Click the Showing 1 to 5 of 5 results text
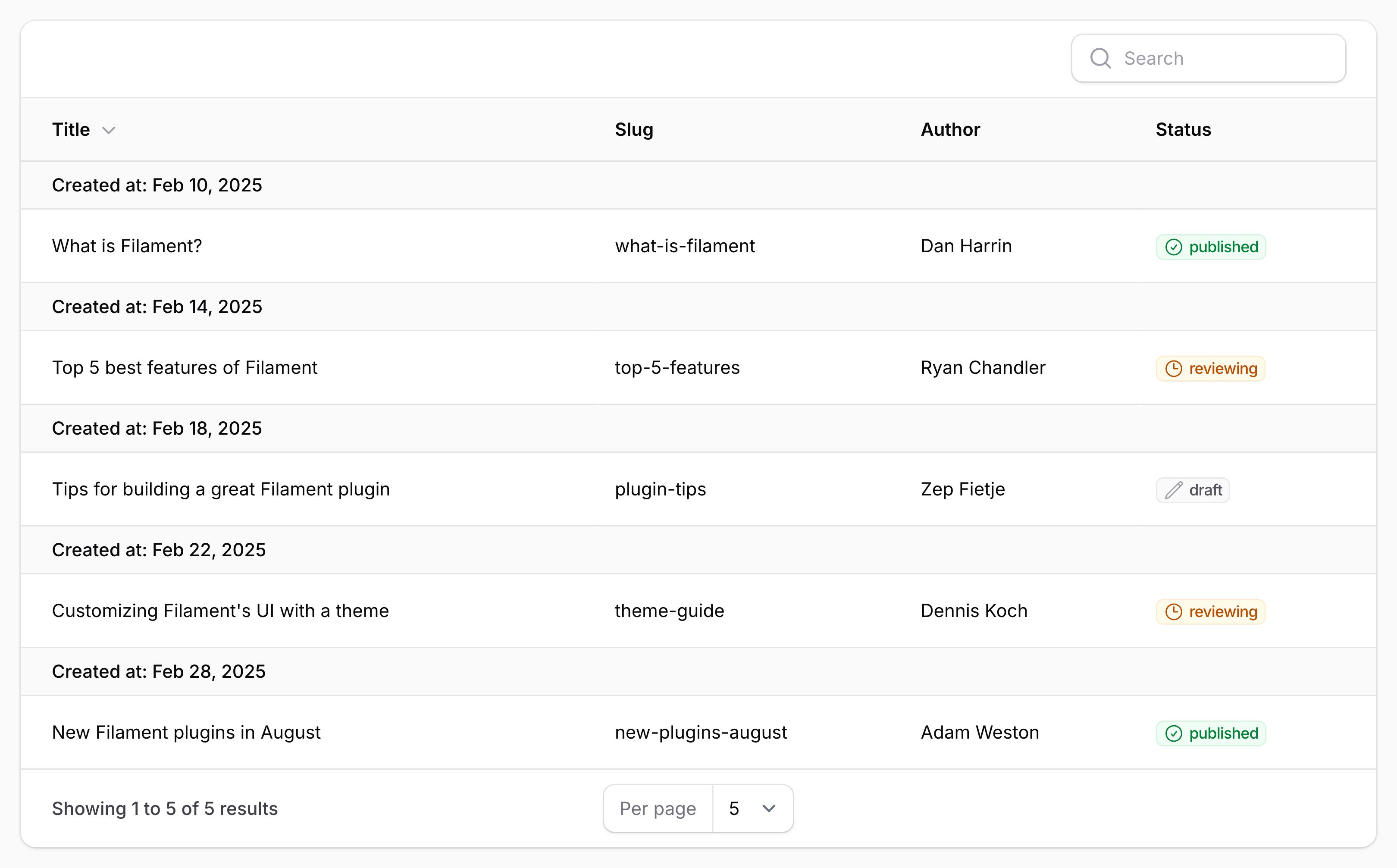The height and width of the screenshot is (868, 1397). tap(165, 808)
